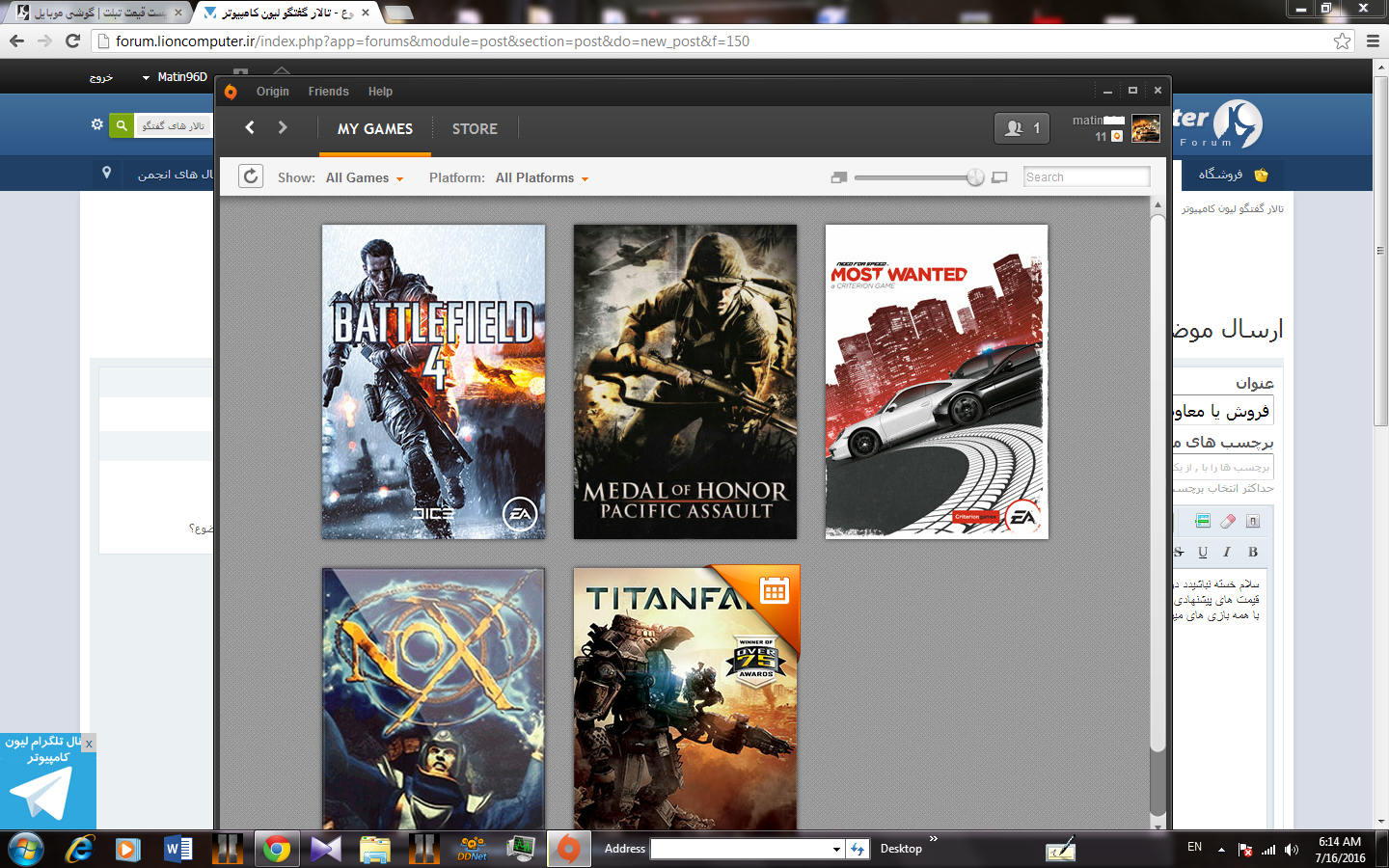Open the Chrome hamburger menu
Screen dimensions: 1389x868
(x=1373, y=41)
